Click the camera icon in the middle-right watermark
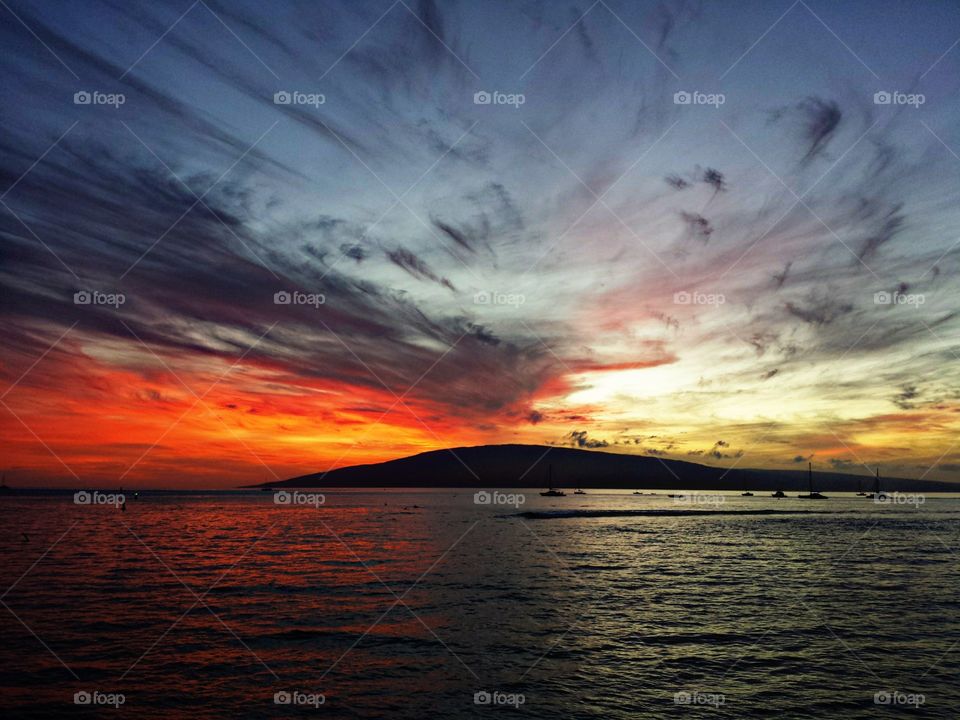The image size is (960, 720). tap(885, 299)
